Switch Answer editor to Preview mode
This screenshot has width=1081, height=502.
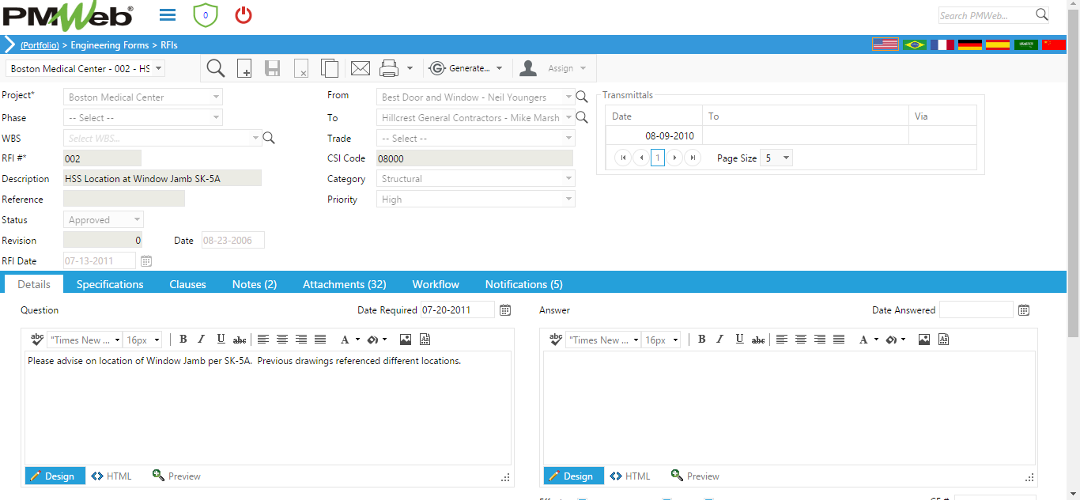pos(695,476)
